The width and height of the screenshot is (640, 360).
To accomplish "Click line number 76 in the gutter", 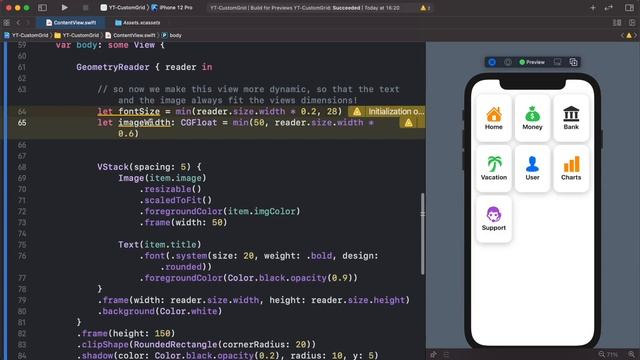I will (22, 256).
